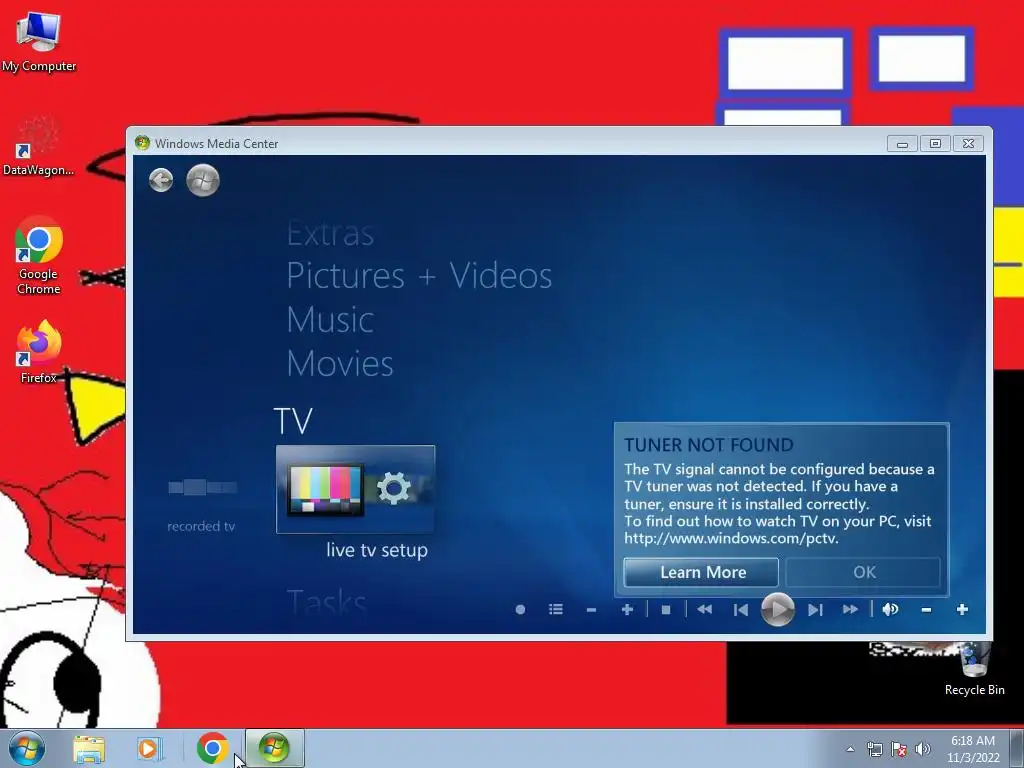1024x768 pixels.
Task: Open the Action Center flag icon
Action: click(899, 749)
